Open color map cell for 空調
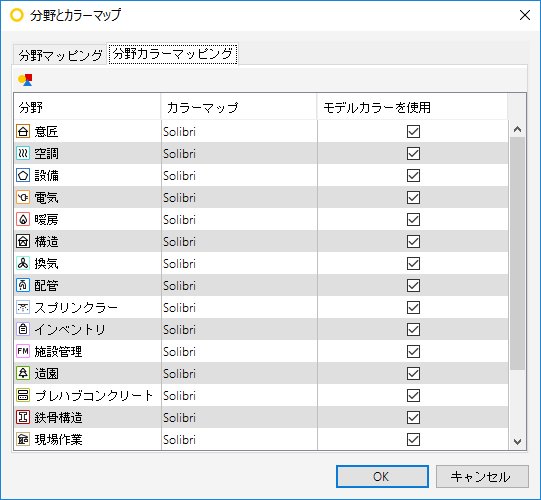 coord(239,153)
